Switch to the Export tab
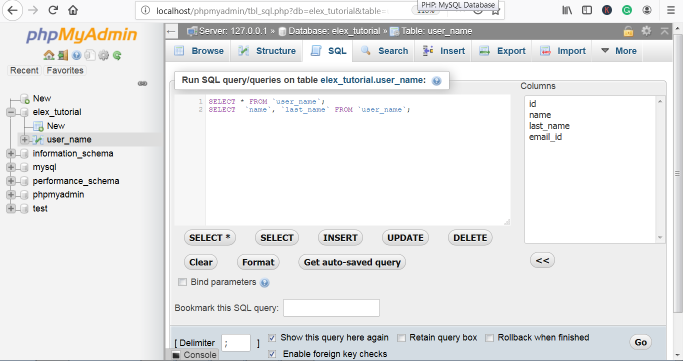This screenshot has height=361, width=683. pyautogui.click(x=503, y=51)
